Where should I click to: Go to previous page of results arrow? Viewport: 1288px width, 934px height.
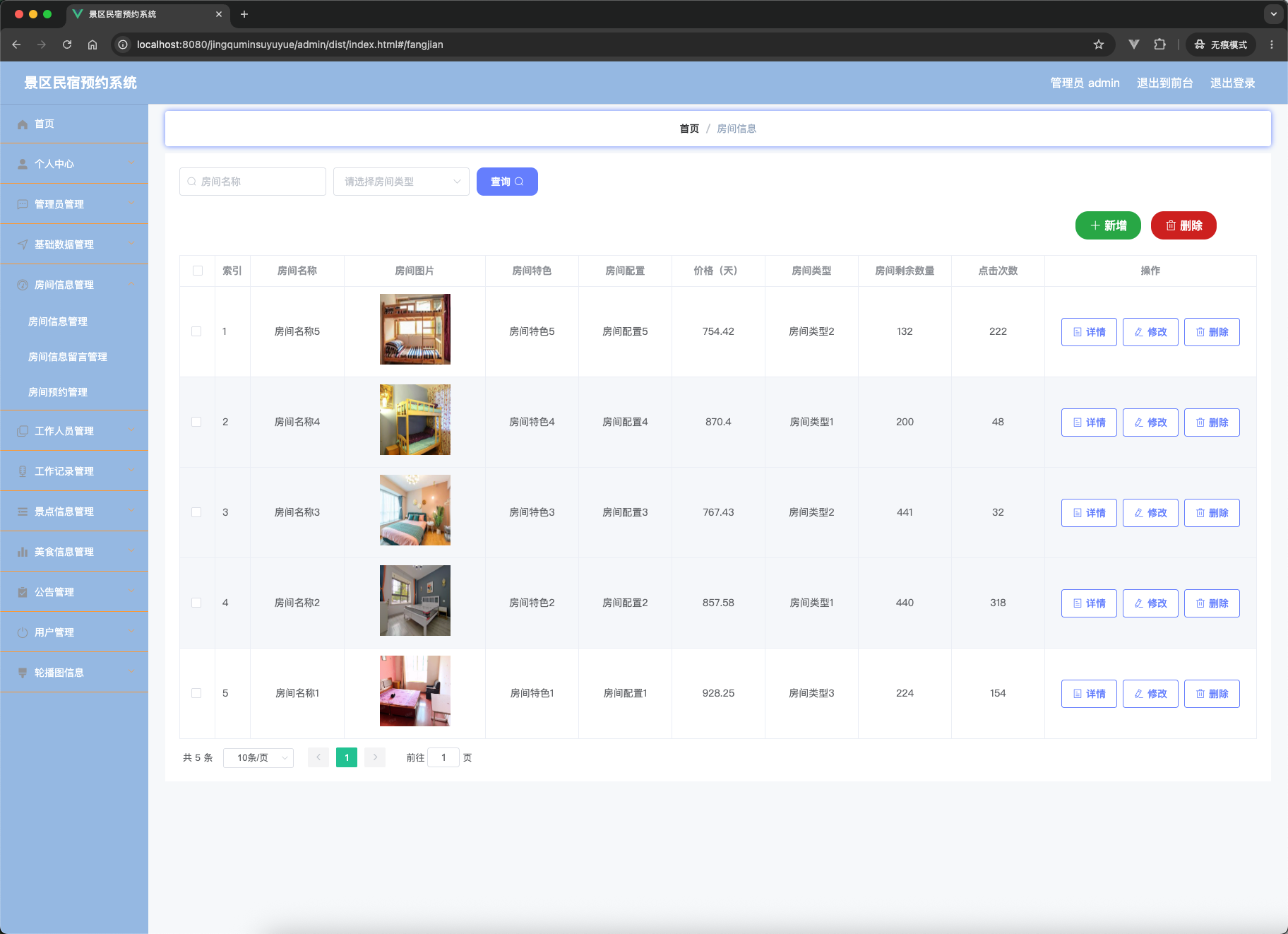[x=318, y=757]
